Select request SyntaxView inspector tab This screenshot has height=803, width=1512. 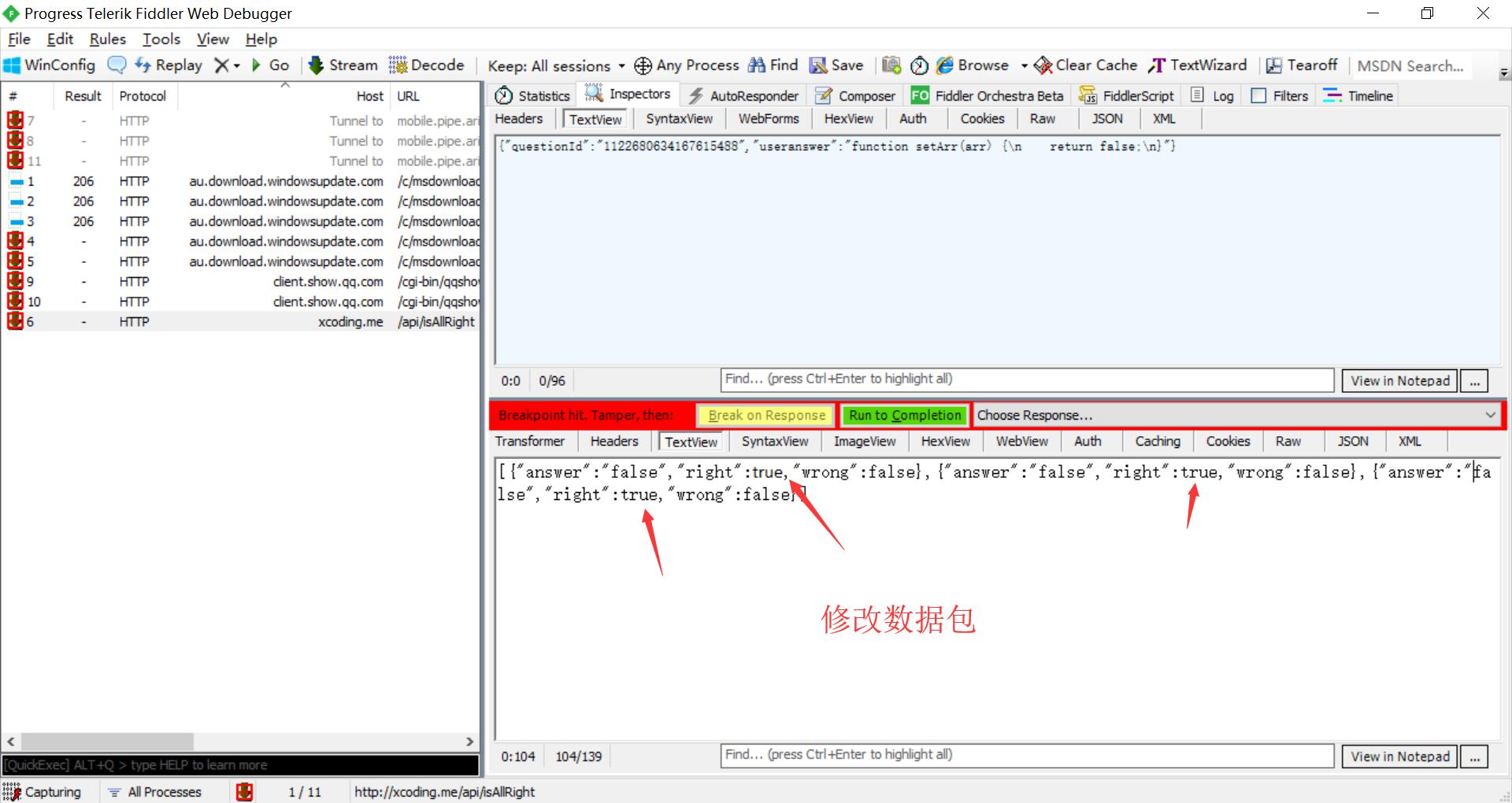coord(680,119)
